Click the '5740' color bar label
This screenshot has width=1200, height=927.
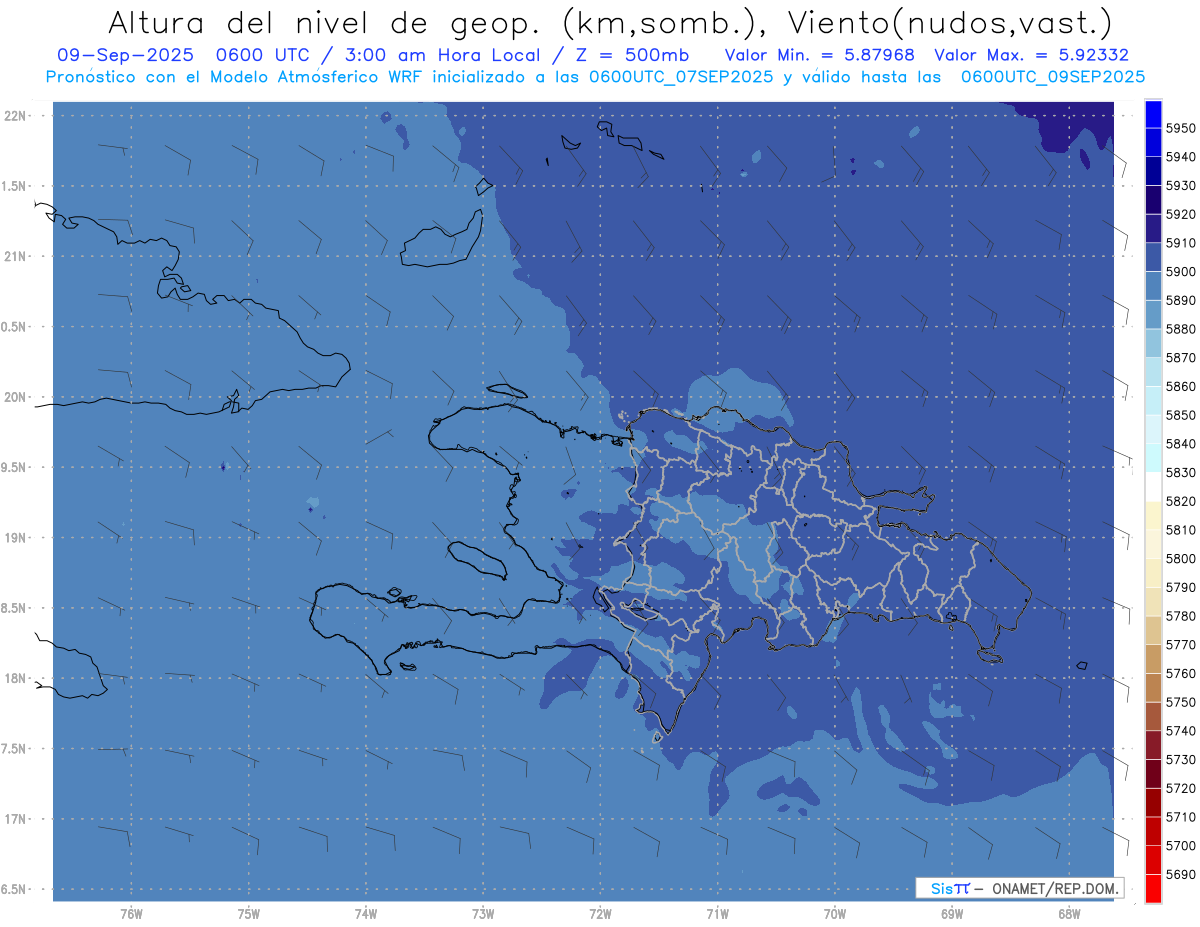point(1180,731)
